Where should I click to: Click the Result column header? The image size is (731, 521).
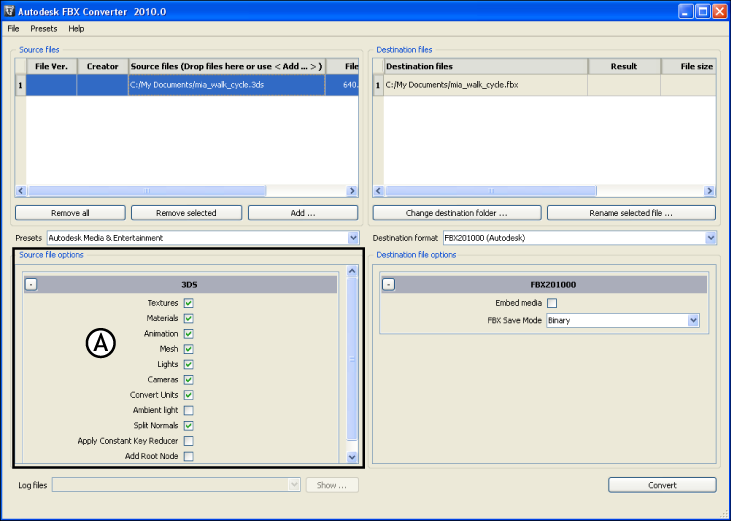[x=624, y=66]
